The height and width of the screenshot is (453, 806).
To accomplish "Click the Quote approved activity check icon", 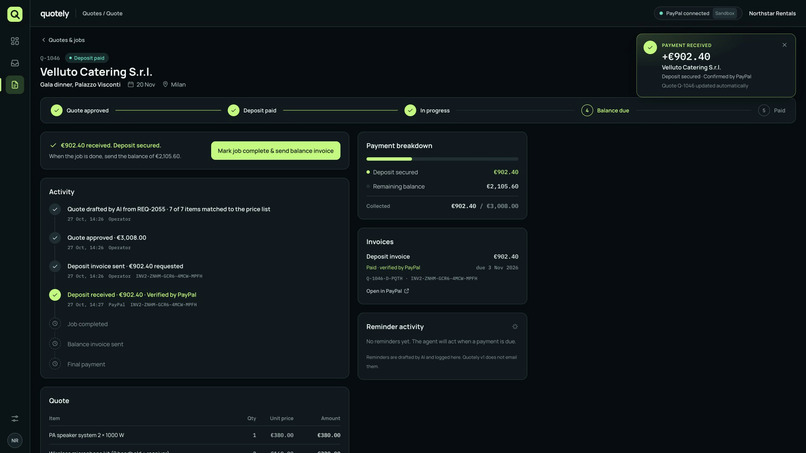I will (55, 238).
